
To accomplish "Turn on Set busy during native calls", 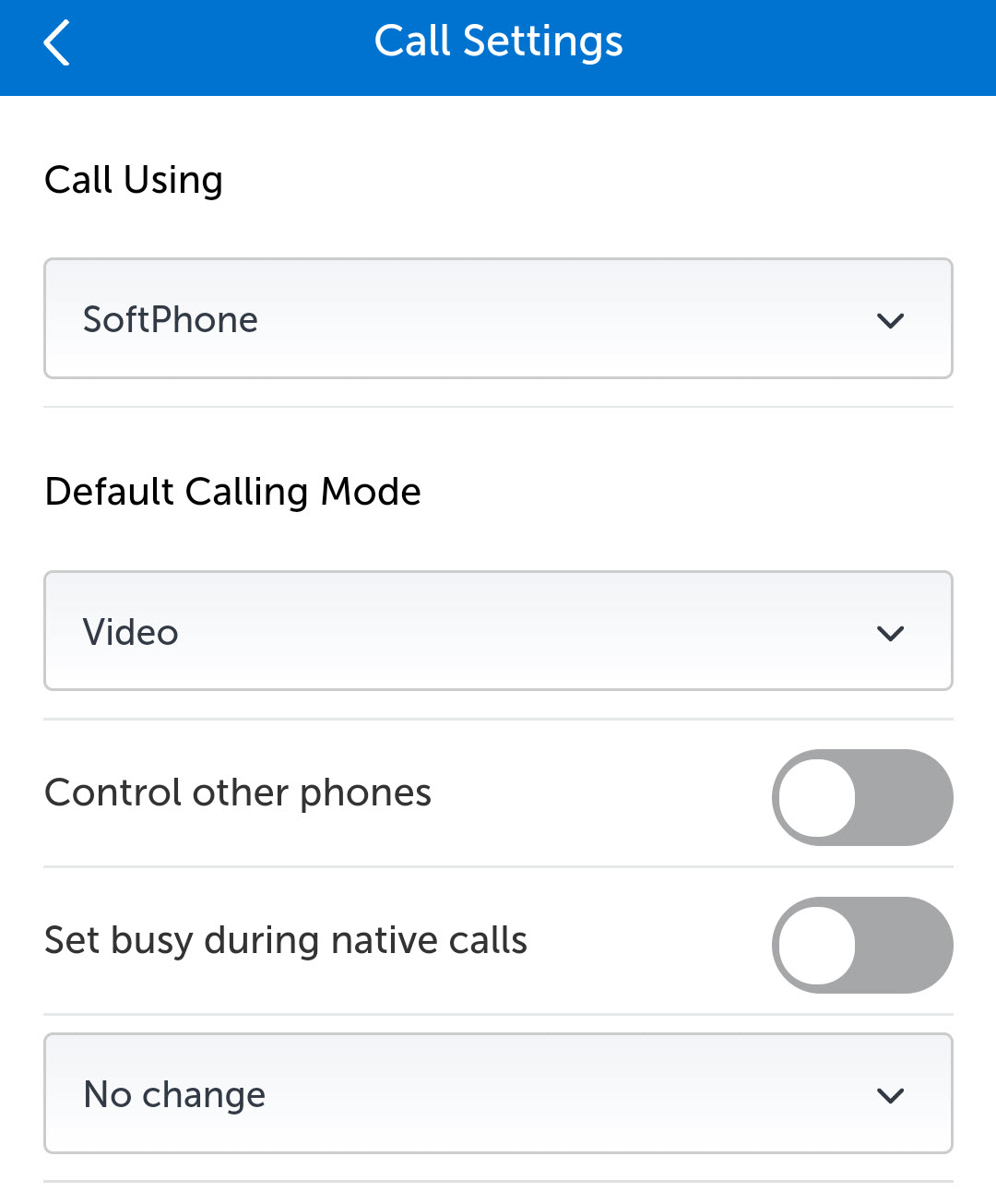I will (861, 945).
